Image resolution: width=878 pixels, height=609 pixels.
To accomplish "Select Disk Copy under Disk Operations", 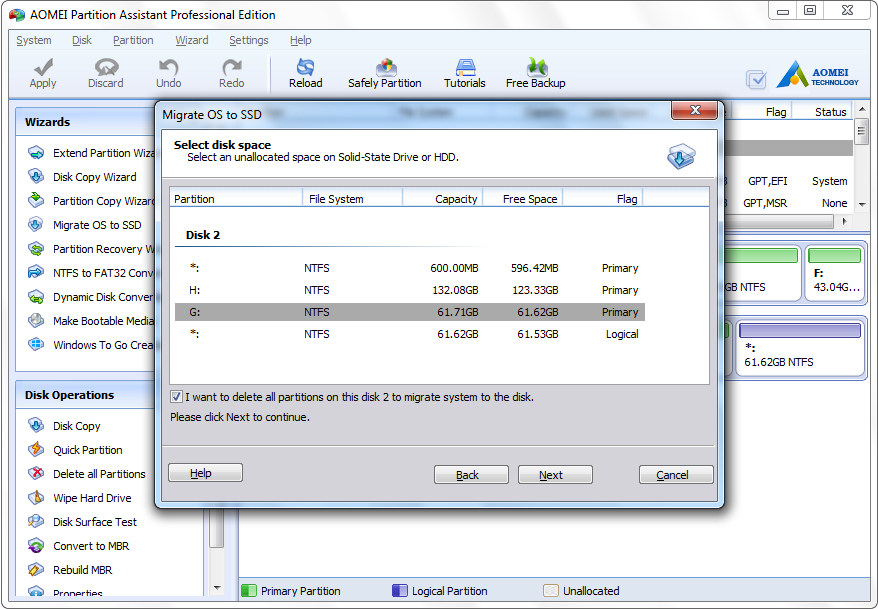I will [x=64, y=426].
